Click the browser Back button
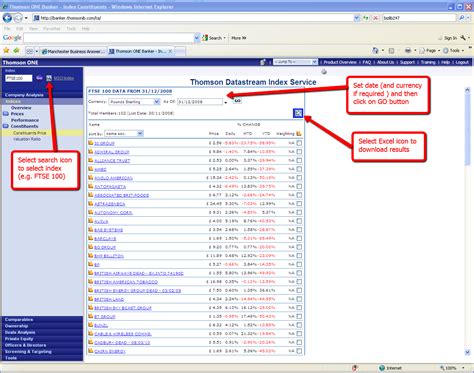The width and height of the screenshot is (474, 373). 7,18
